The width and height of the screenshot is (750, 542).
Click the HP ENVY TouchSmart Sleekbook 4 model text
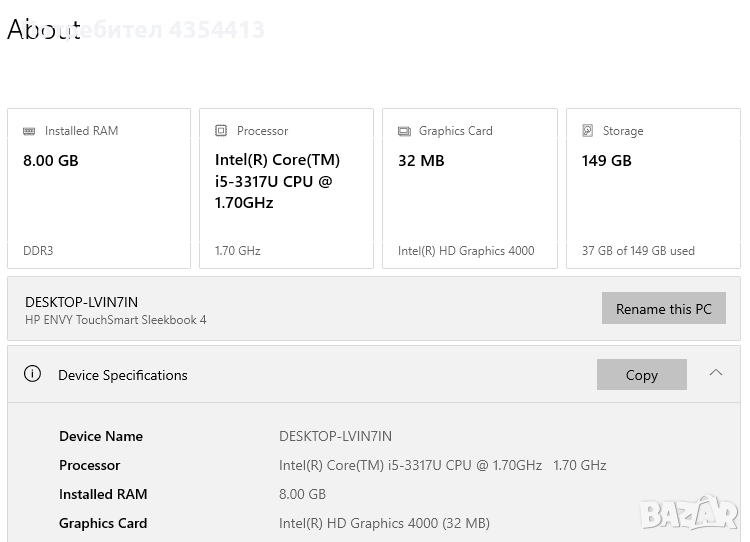(x=116, y=320)
